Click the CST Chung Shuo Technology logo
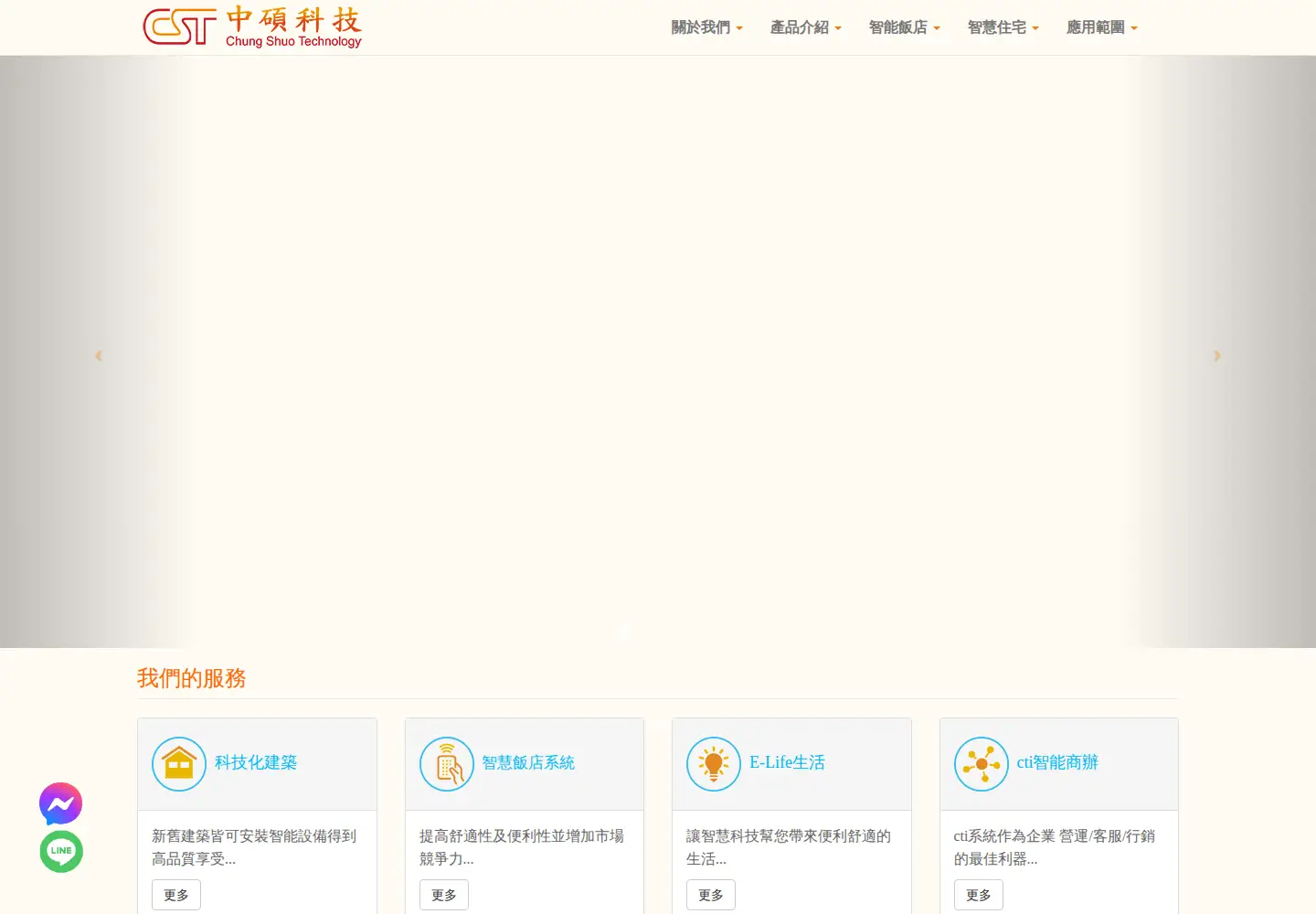Viewport: 1316px width, 914px height. click(252, 27)
